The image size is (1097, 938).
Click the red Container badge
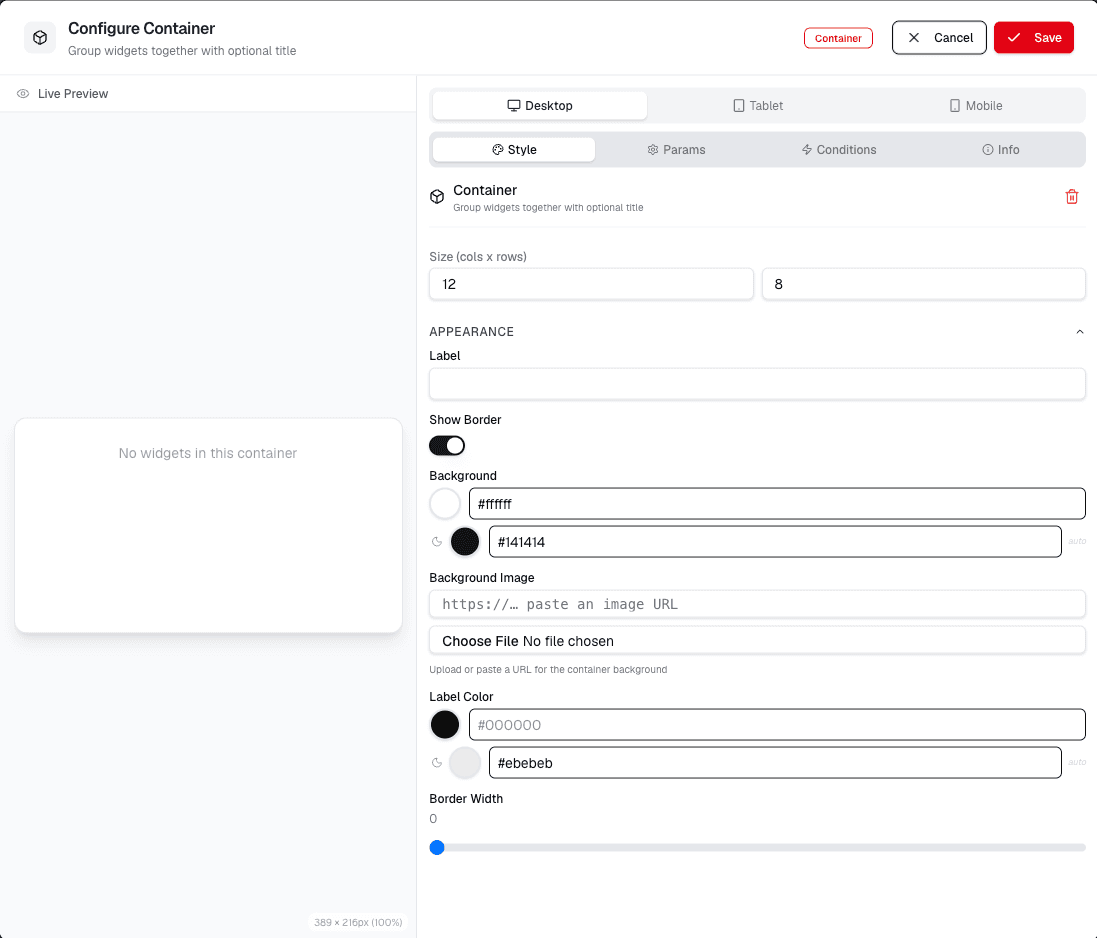click(838, 38)
